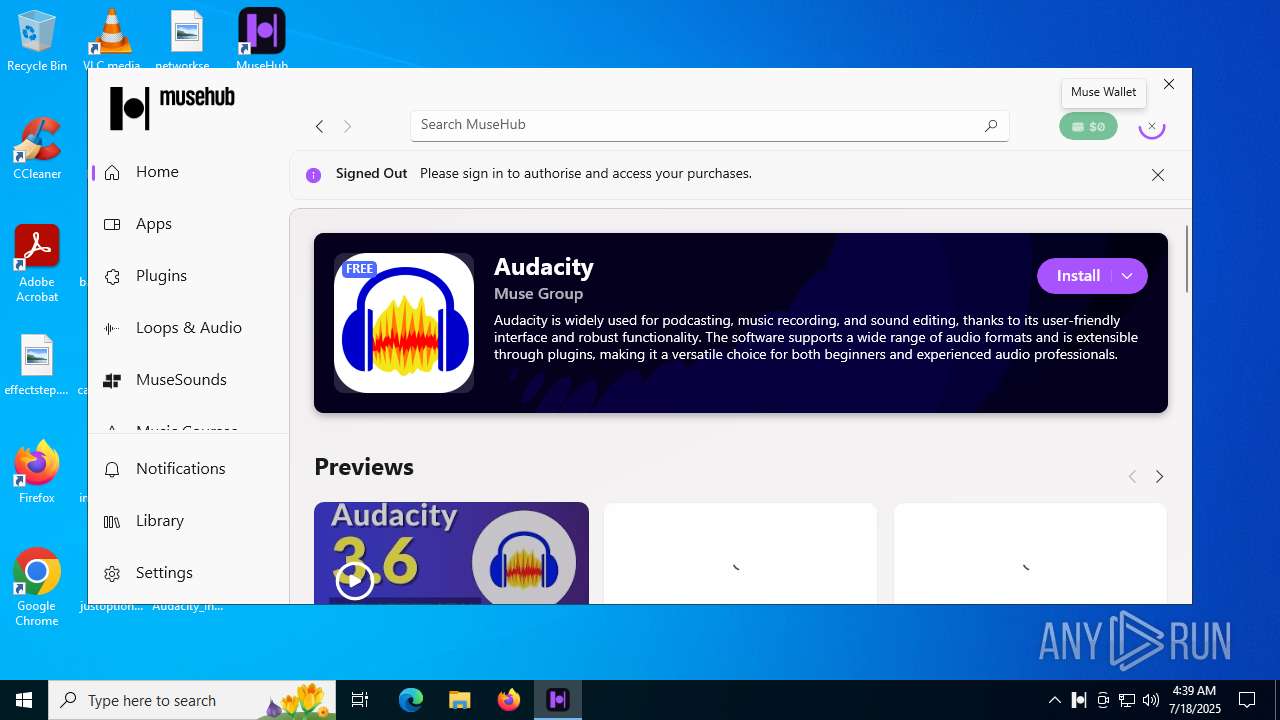The height and width of the screenshot is (720, 1280).
Task: Click the MuseSounds grid icon
Action: pos(112,380)
